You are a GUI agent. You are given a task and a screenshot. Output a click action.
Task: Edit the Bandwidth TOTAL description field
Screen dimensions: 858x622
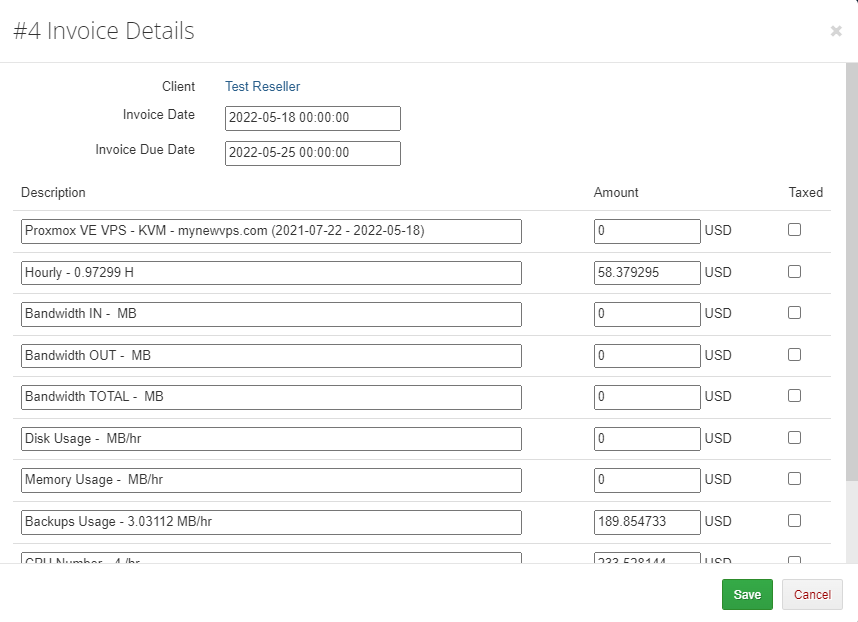[271, 397]
